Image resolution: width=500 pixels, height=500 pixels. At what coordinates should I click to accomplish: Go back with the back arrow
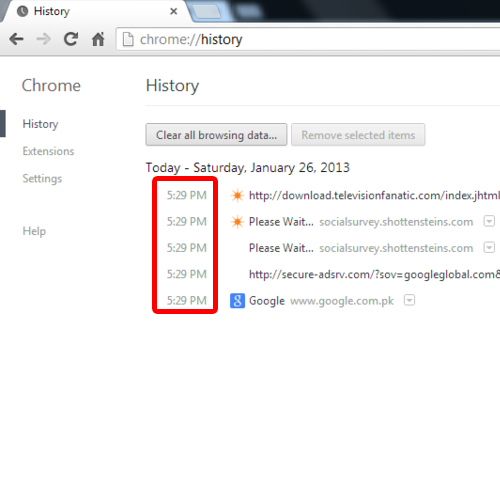(x=16, y=39)
